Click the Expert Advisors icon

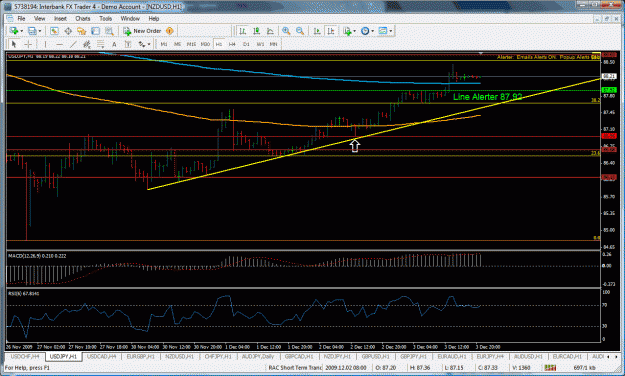pos(170,31)
